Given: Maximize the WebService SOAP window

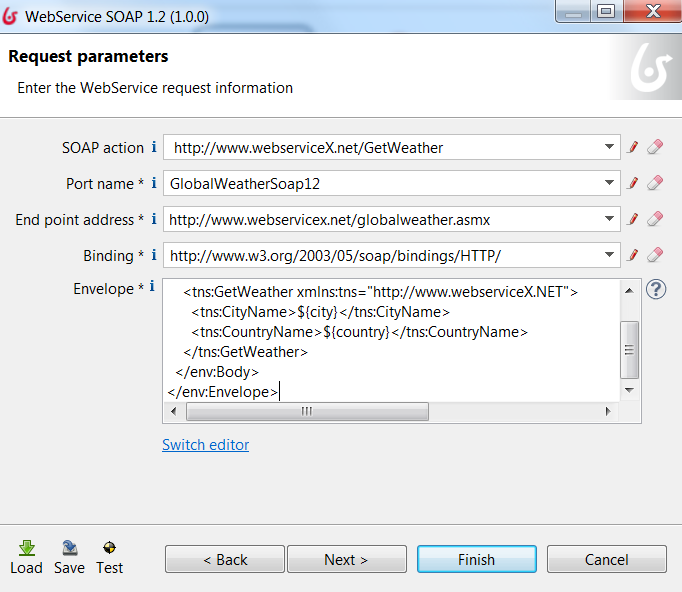Looking at the screenshot, I should (x=606, y=11).
